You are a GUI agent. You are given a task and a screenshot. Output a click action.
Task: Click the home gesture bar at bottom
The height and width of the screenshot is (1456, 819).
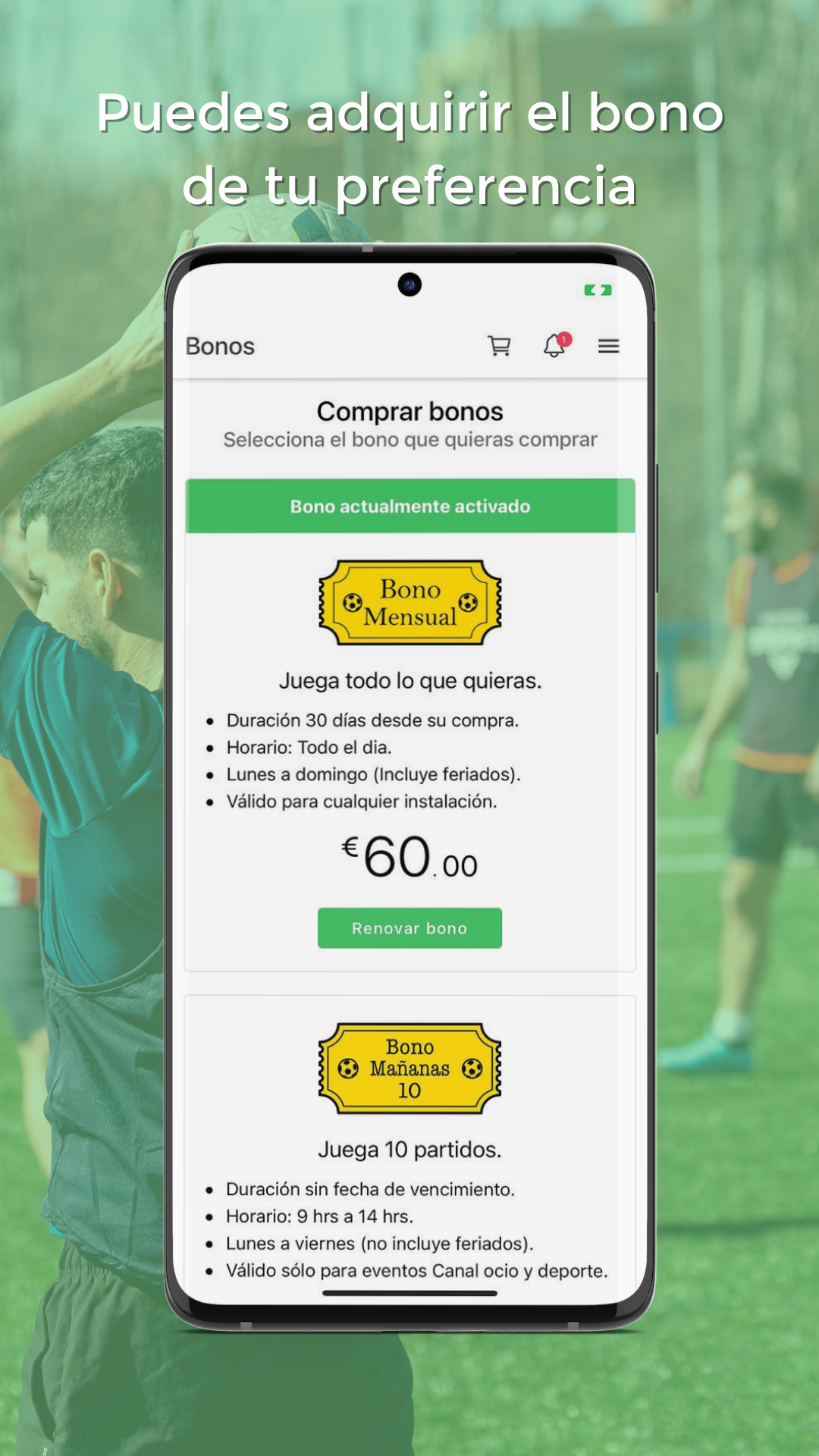(409, 1294)
